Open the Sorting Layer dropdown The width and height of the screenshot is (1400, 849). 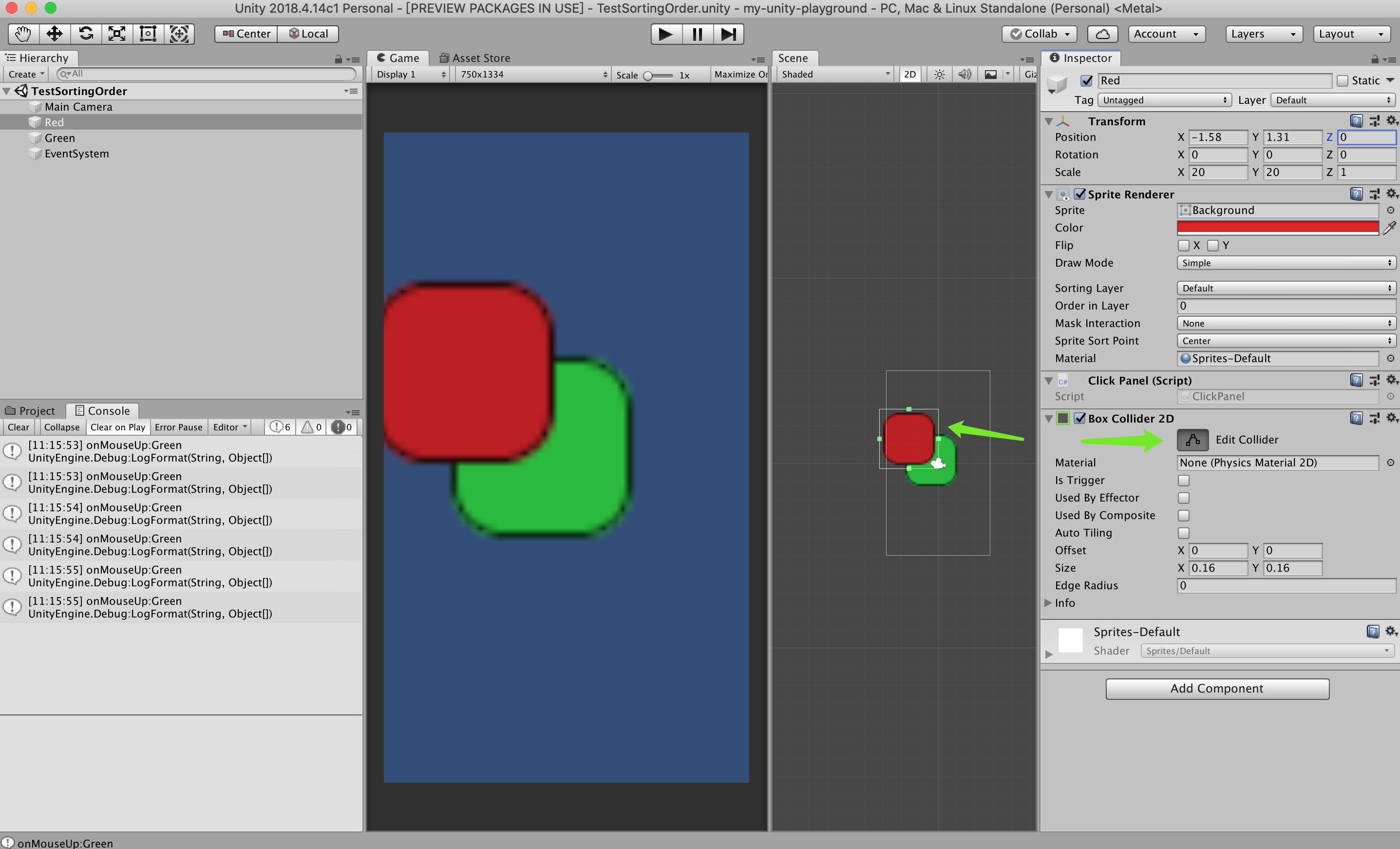point(1286,289)
